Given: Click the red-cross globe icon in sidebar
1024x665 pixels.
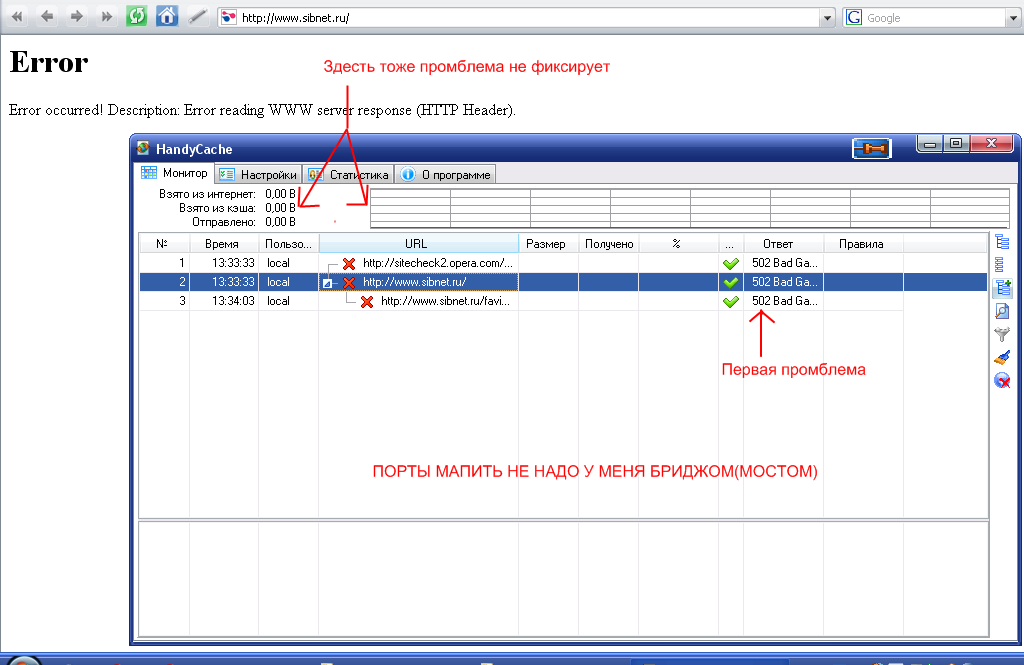Looking at the screenshot, I should [1002, 381].
